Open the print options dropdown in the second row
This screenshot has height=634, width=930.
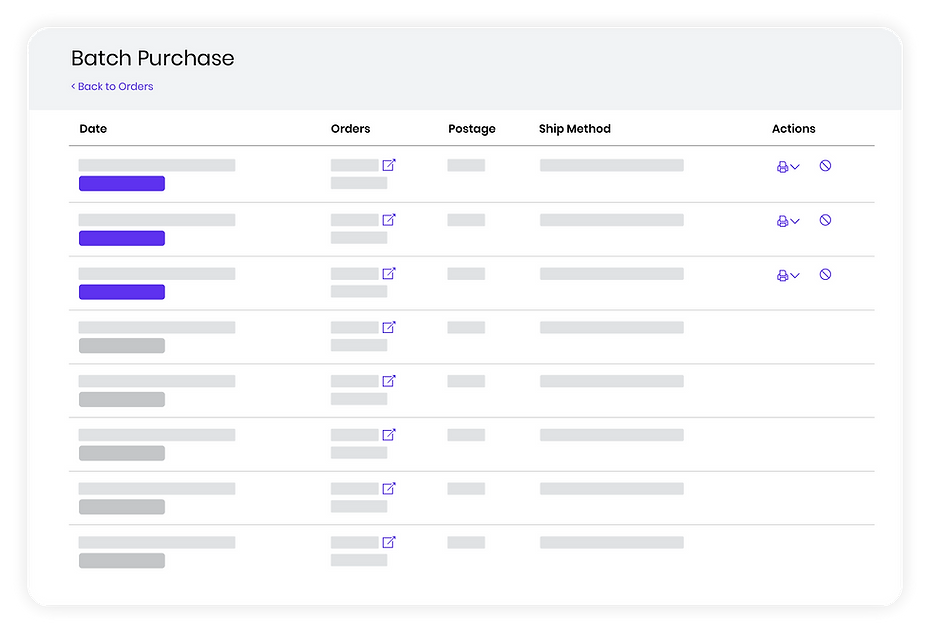(x=788, y=221)
